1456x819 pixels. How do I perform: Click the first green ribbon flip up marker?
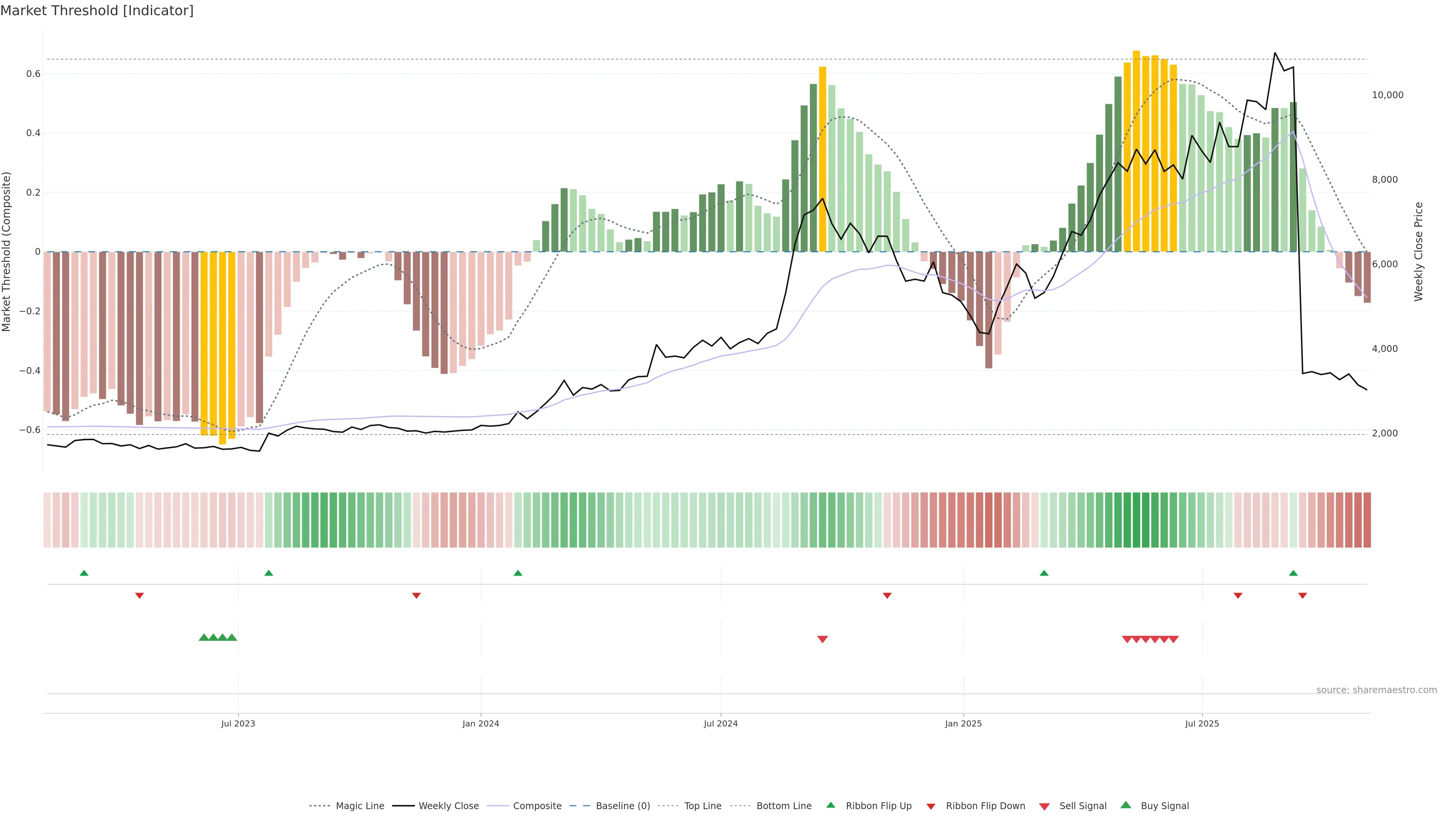84,573
